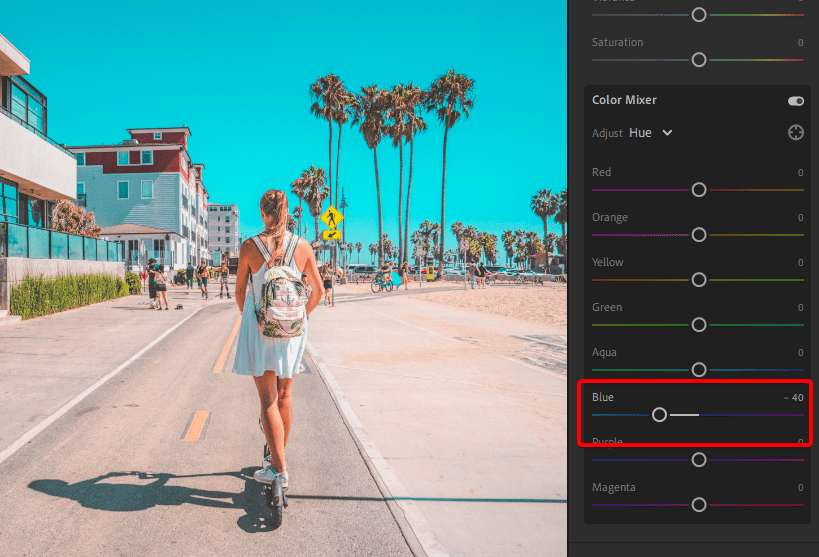Click the Green hue slider handle
This screenshot has height=557, width=819.
pos(699,324)
